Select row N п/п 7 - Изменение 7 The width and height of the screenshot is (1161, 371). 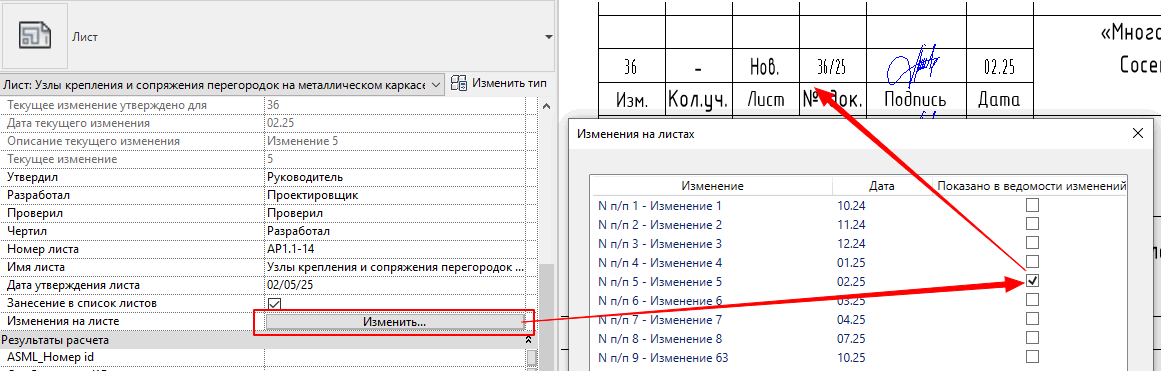pyautogui.click(x=659, y=319)
